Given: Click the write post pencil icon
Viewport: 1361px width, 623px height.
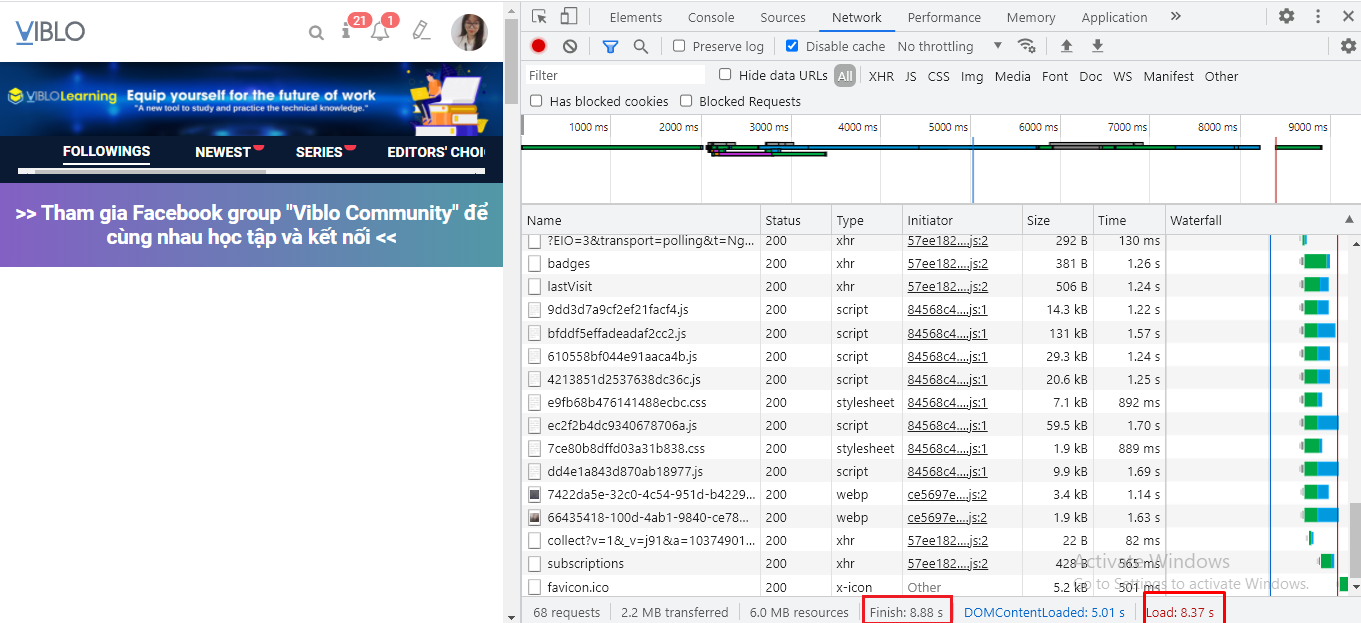Looking at the screenshot, I should click(421, 31).
